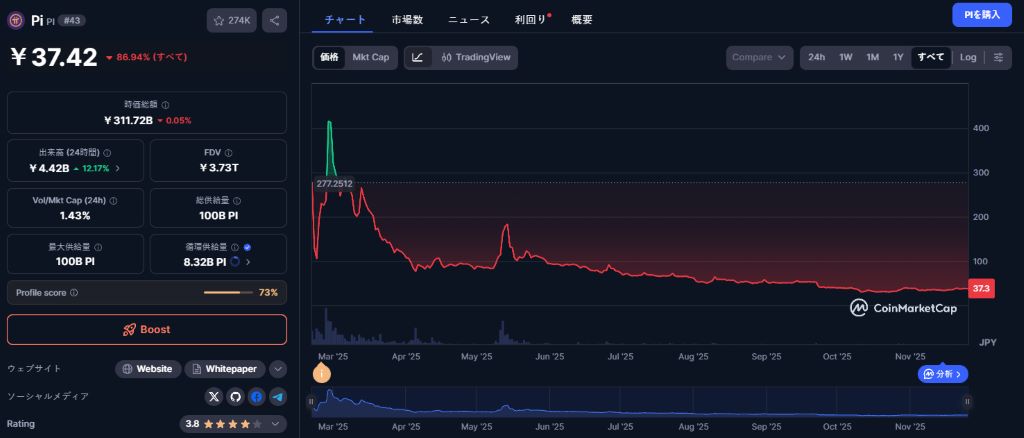Add Pi to watchlist via star 274K
Image resolution: width=1024 pixels, height=438 pixels.
[x=232, y=20]
